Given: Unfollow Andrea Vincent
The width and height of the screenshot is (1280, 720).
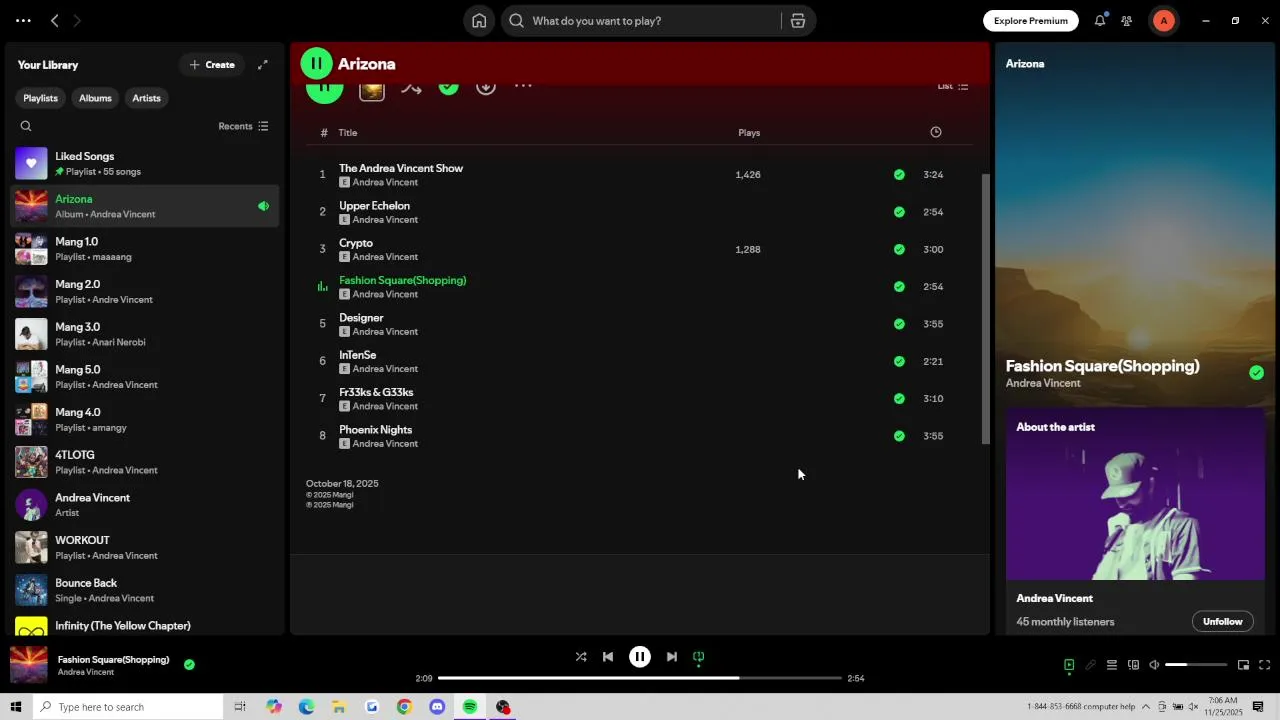Looking at the screenshot, I should coord(1222,621).
